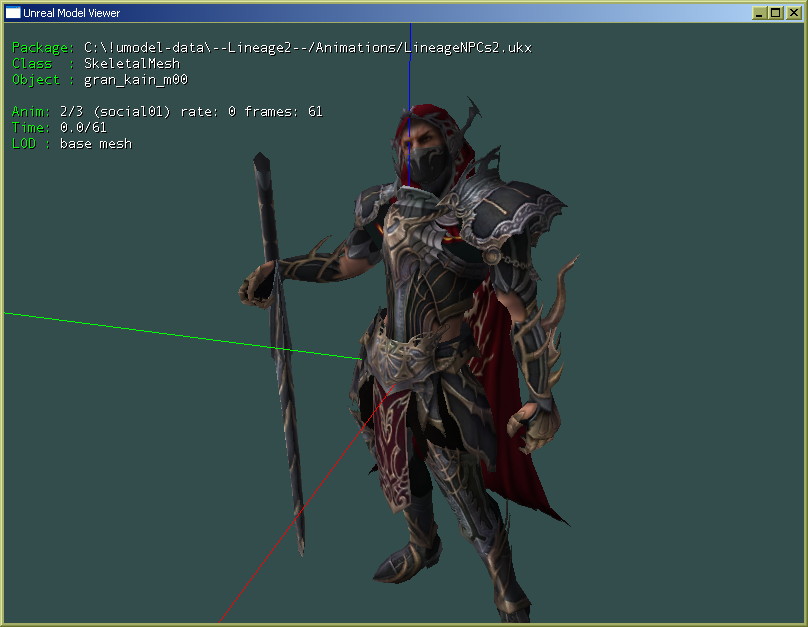Click the animation value '2/3 (social01)'
The width and height of the screenshot is (808, 627).
pyautogui.click(x=115, y=111)
